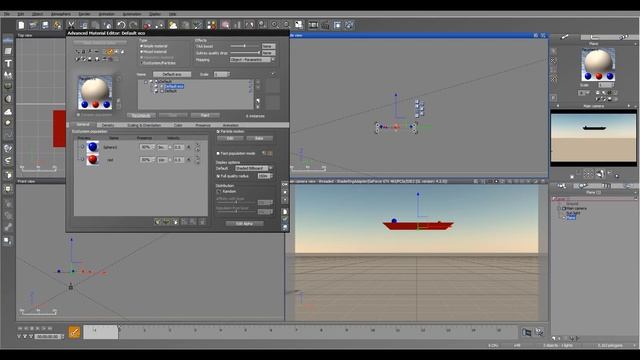The width and height of the screenshot is (640, 360).
Task: Click the first add-item icon below population list
Action: (x=158, y=222)
